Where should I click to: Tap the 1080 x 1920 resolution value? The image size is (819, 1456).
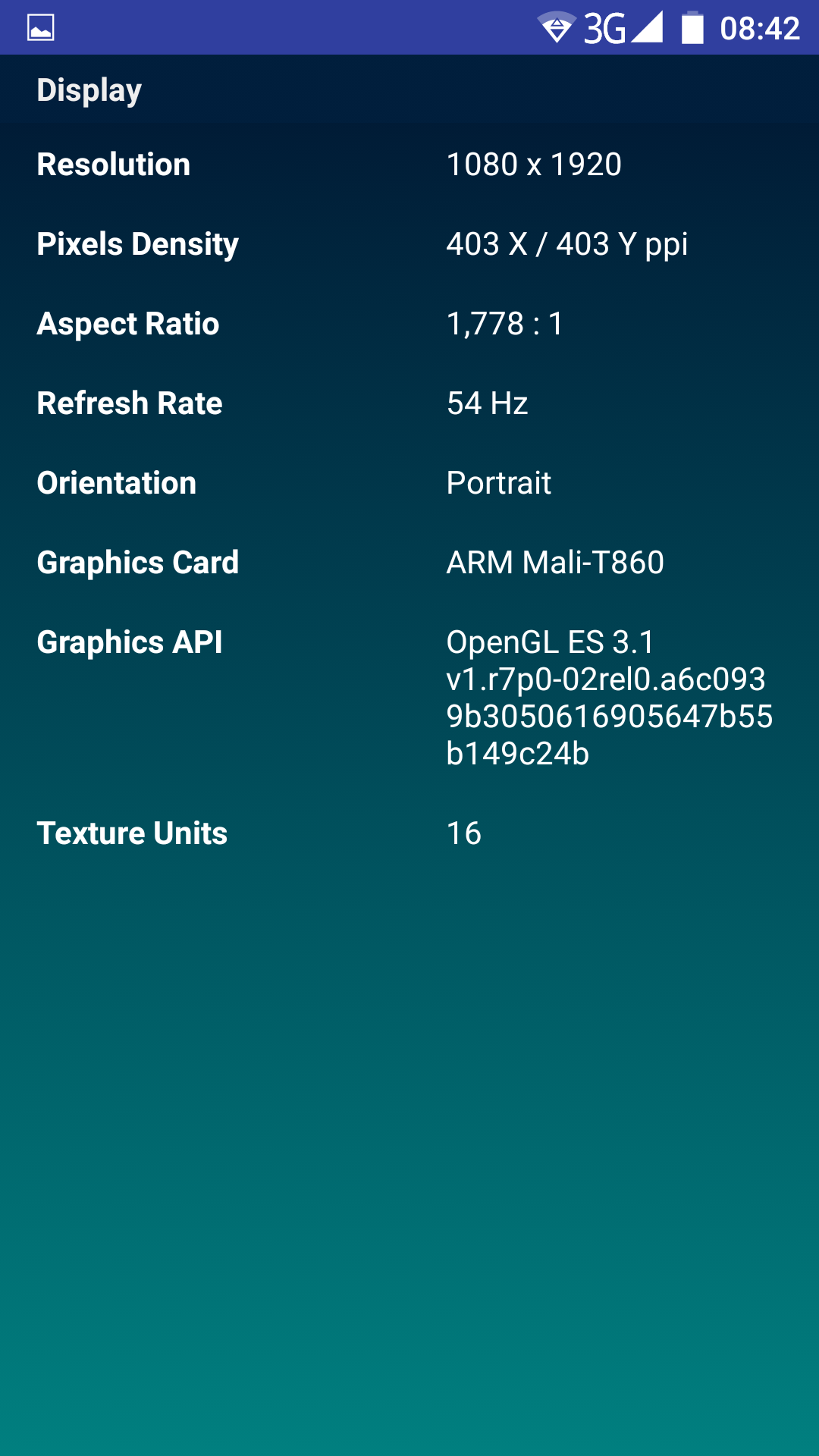[x=534, y=165]
